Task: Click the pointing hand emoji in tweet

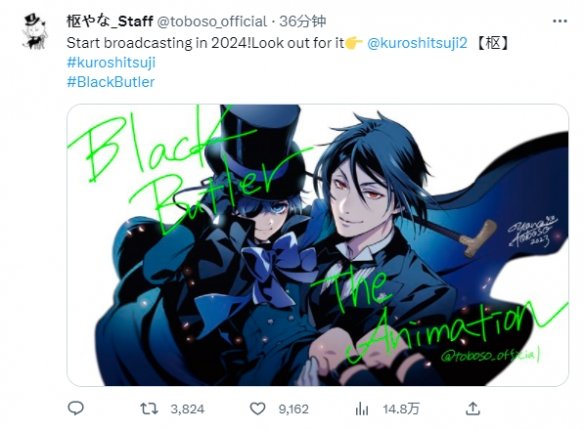Action: pos(353,43)
